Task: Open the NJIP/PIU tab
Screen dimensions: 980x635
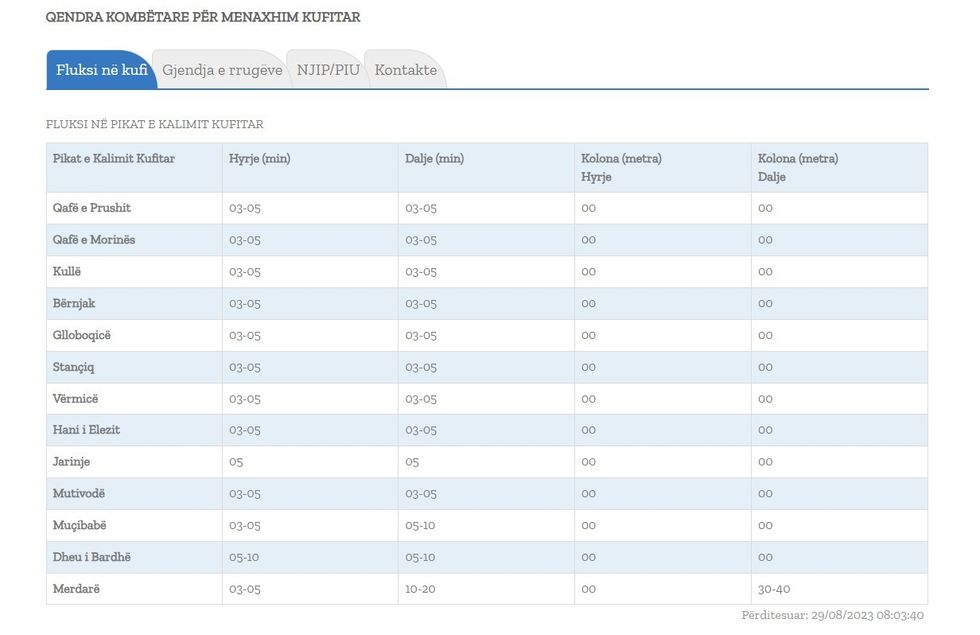Action: pos(328,70)
